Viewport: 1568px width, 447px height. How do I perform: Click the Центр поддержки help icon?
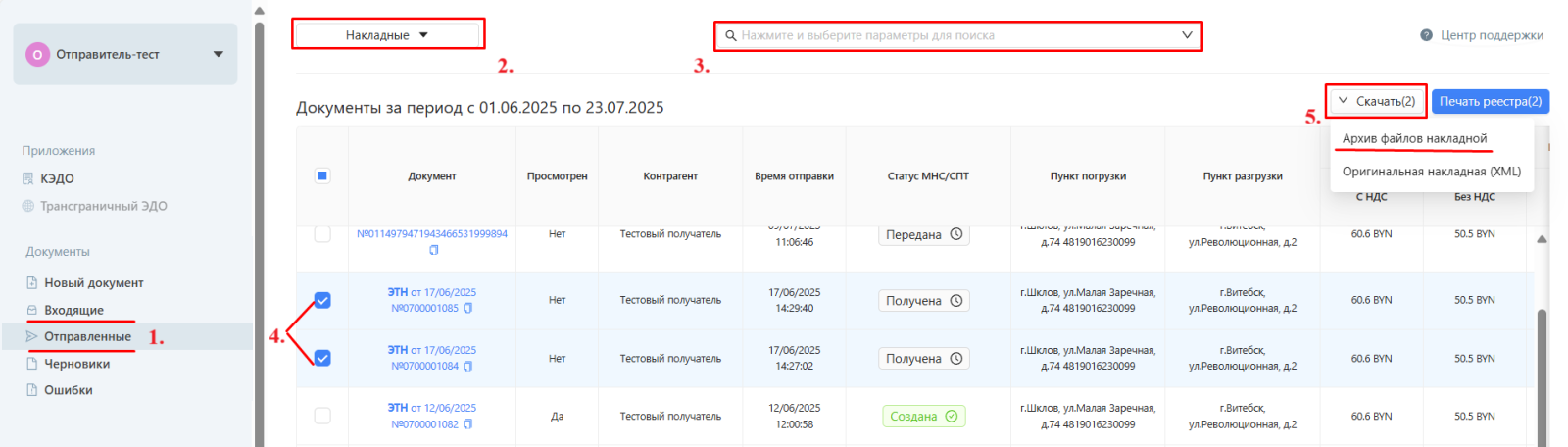pos(1427,35)
